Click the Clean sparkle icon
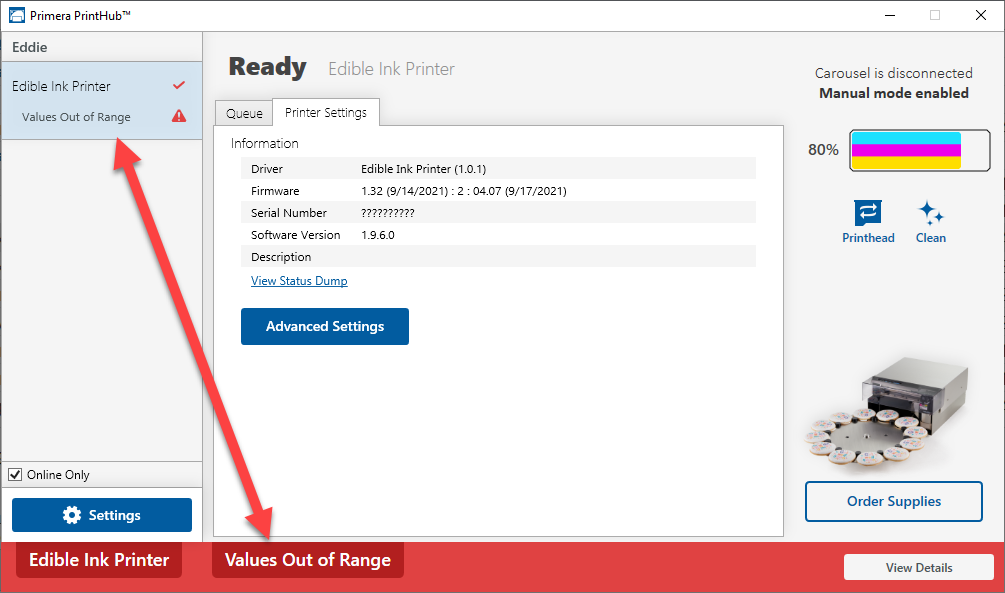 click(x=931, y=212)
